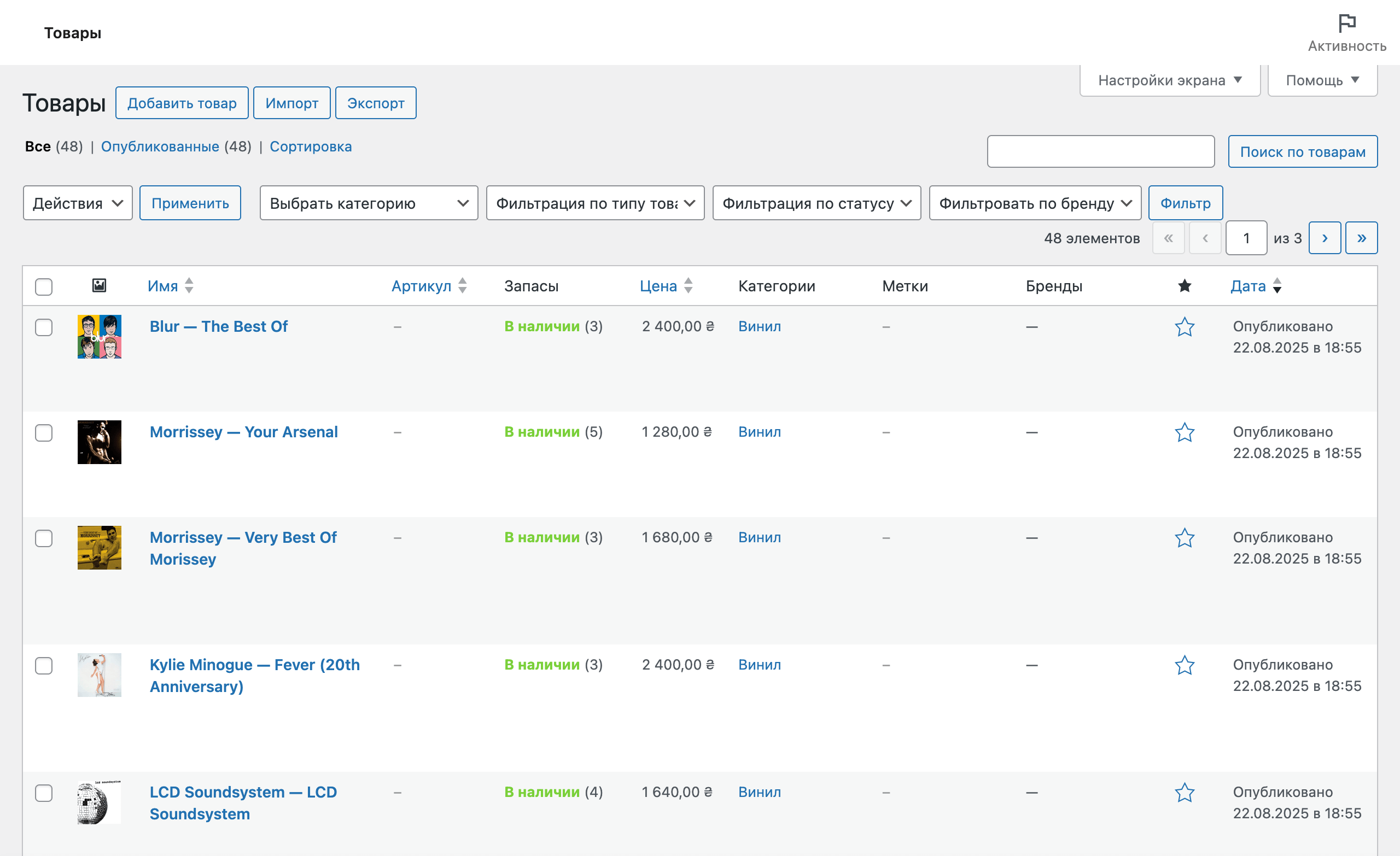Star the Blur — The Best Of product
This screenshot has width=1400, height=856.
1185,327
